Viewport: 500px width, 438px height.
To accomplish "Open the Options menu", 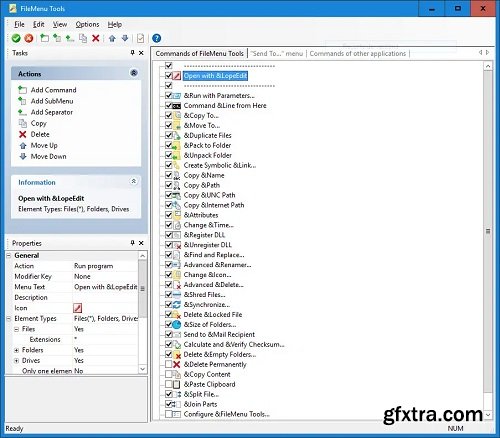I will click(87, 24).
